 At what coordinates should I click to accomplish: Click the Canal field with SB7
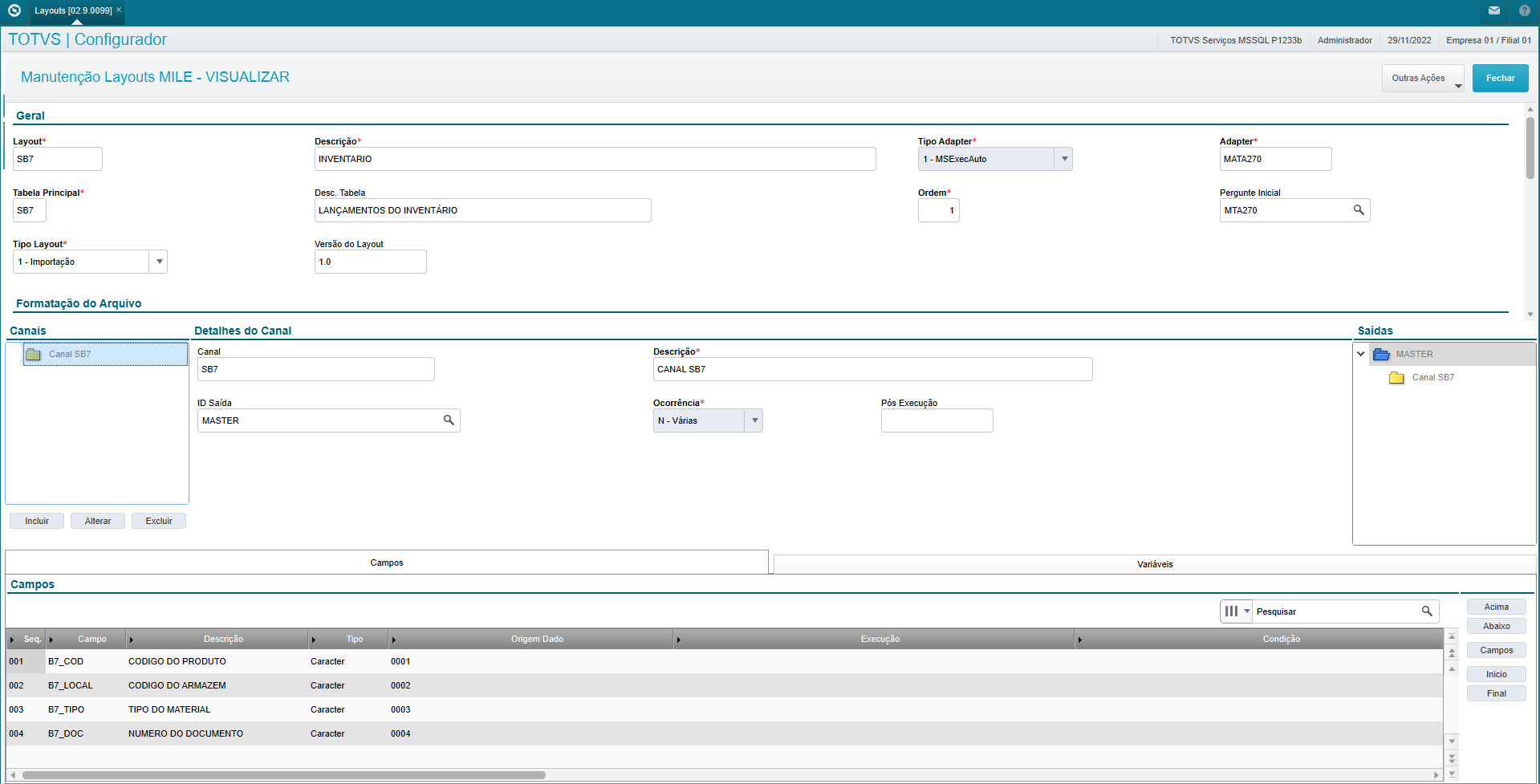pos(315,369)
